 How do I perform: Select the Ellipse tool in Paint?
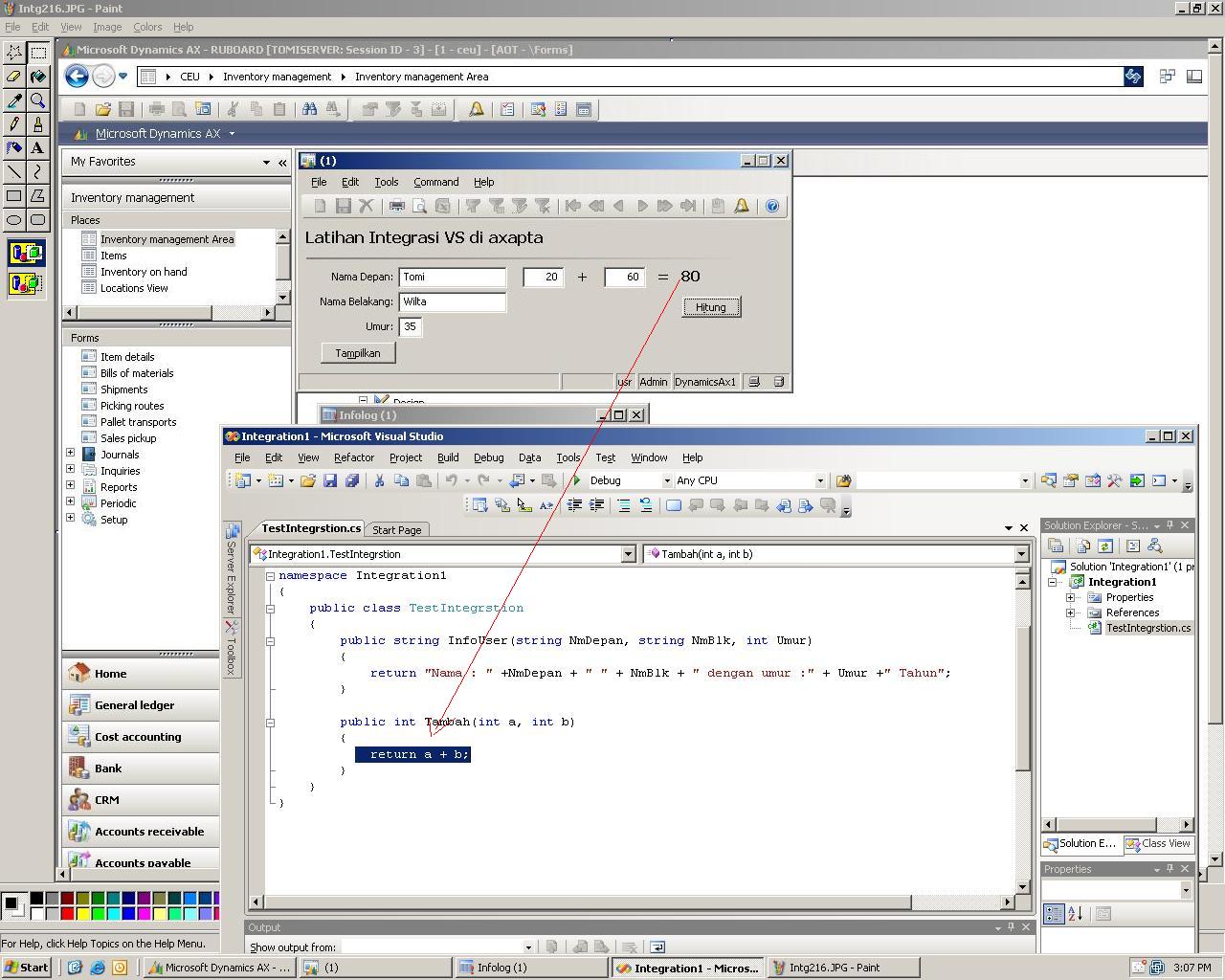pyautogui.click(x=14, y=220)
